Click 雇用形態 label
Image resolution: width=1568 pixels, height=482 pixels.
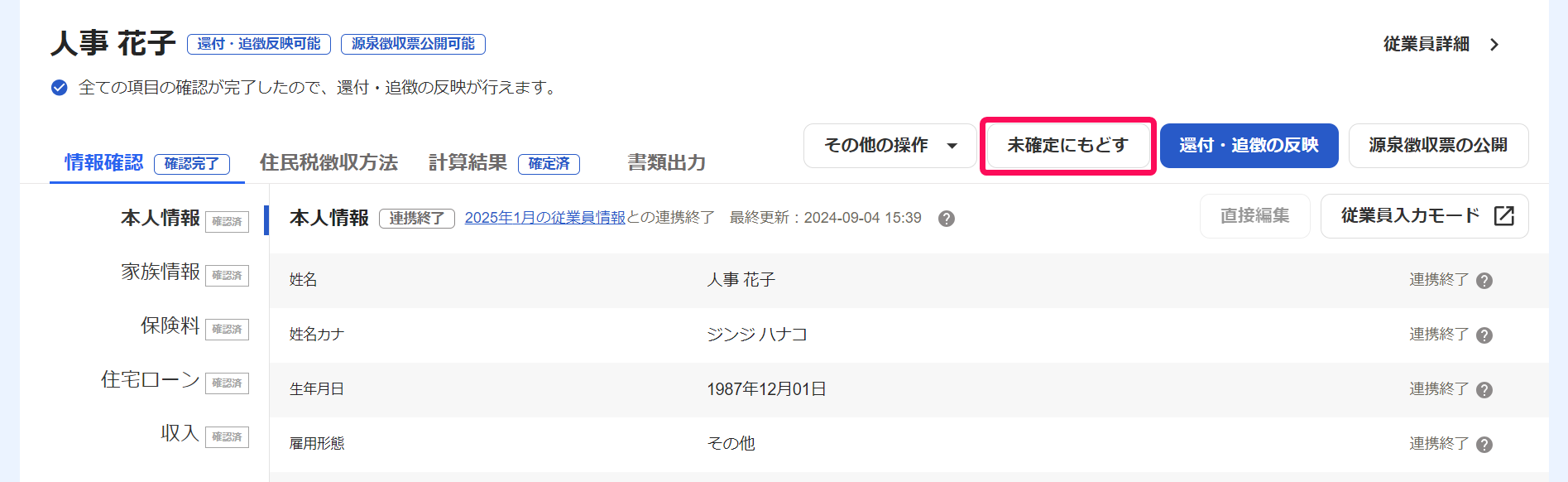click(317, 444)
